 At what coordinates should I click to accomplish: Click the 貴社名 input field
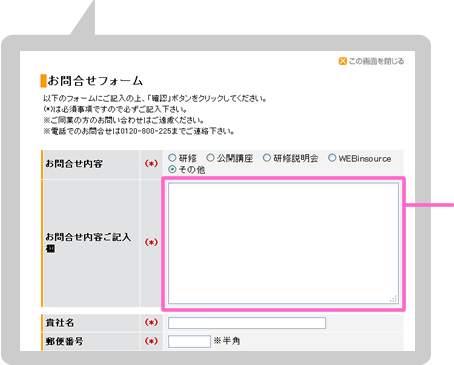tap(247, 323)
